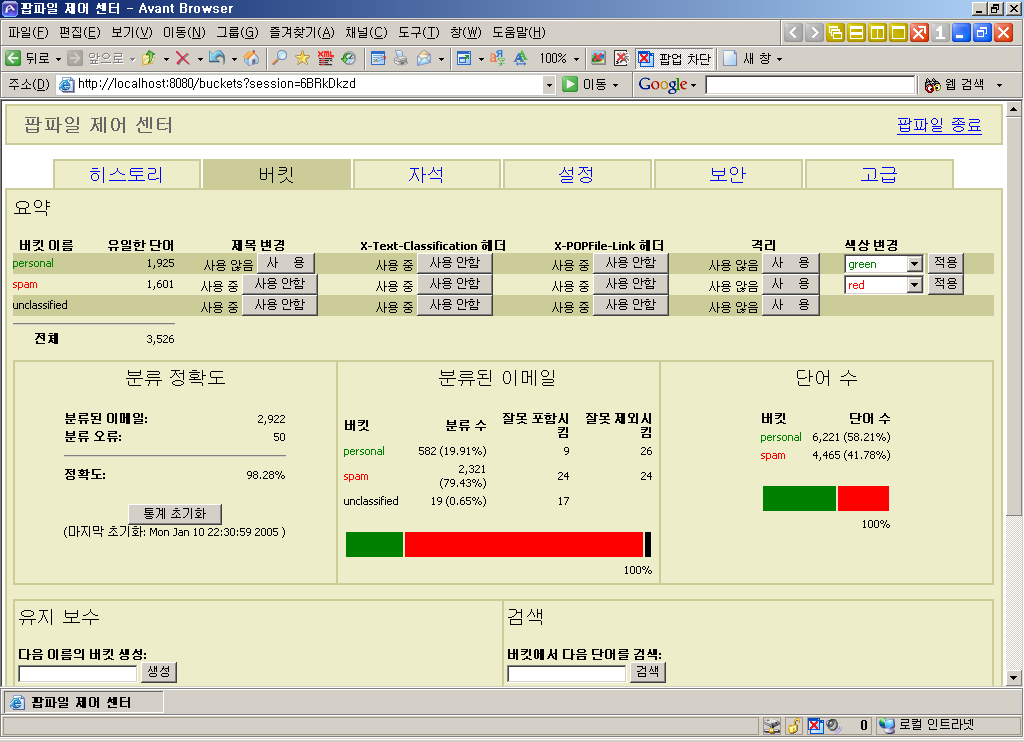This screenshot has height=742, width=1024.
Task: Toggle popup blocker icon in status bar
Action: click(815, 725)
